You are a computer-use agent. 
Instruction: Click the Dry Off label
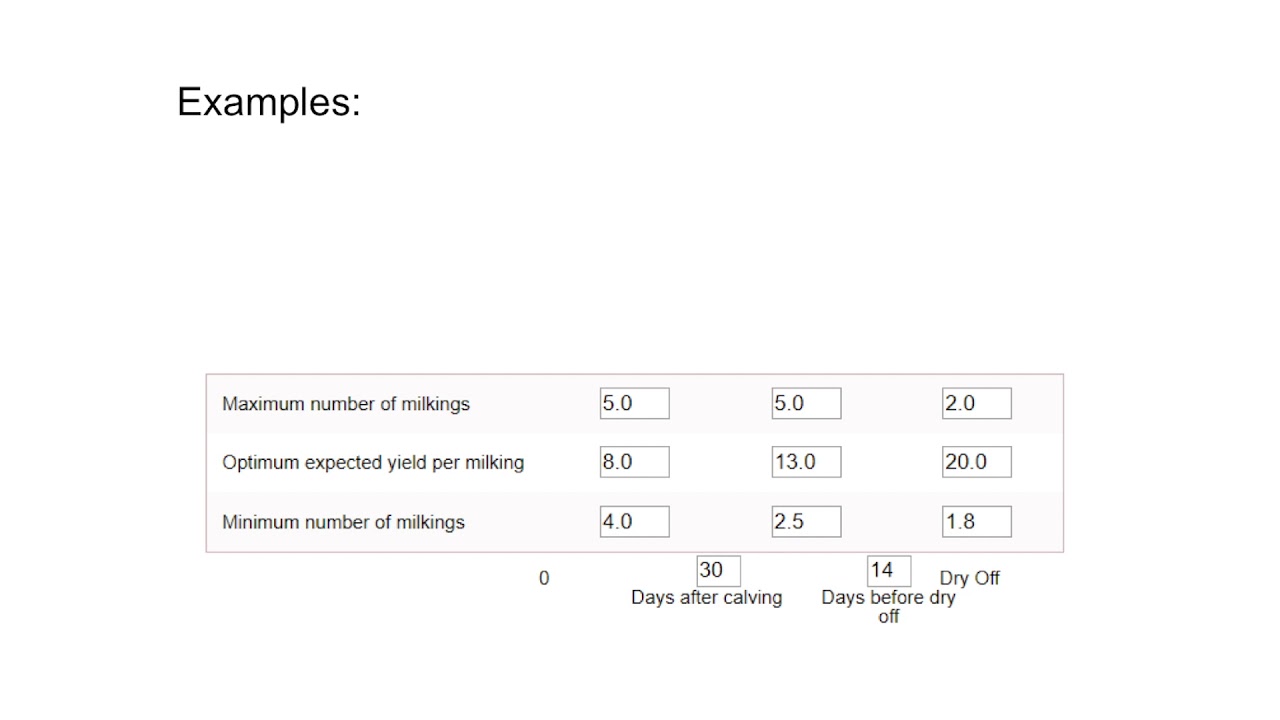(x=969, y=578)
